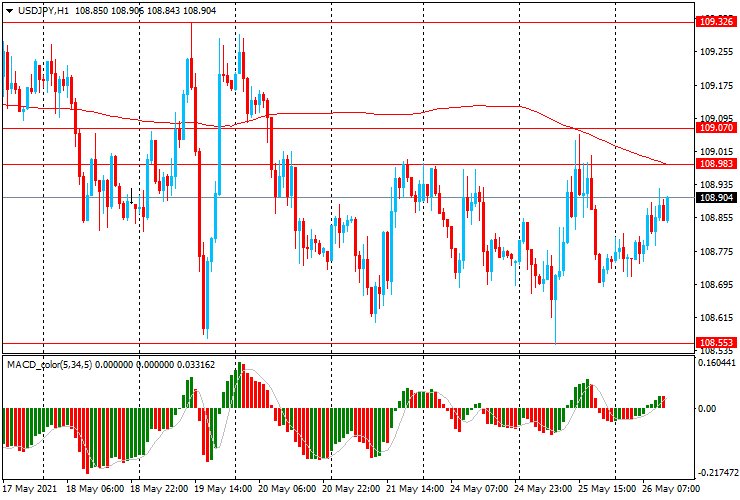Click the 109.250 value on price axis
The height and width of the screenshot is (500, 740).
tap(714, 53)
